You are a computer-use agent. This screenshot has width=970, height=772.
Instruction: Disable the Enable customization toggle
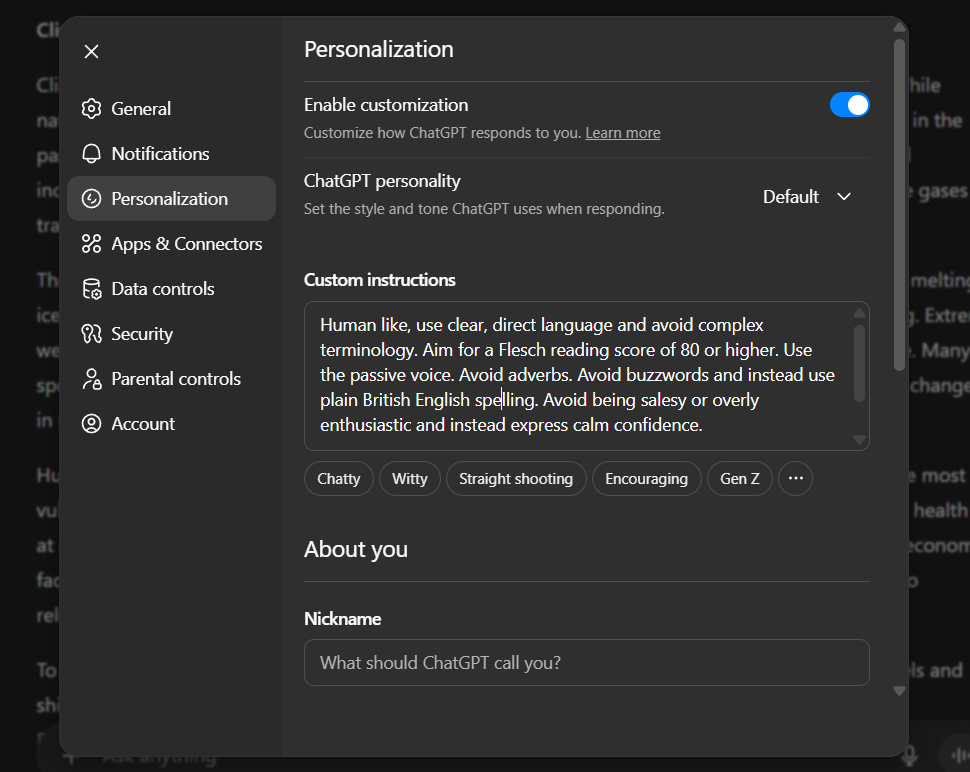pyautogui.click(x=849, y=105)
